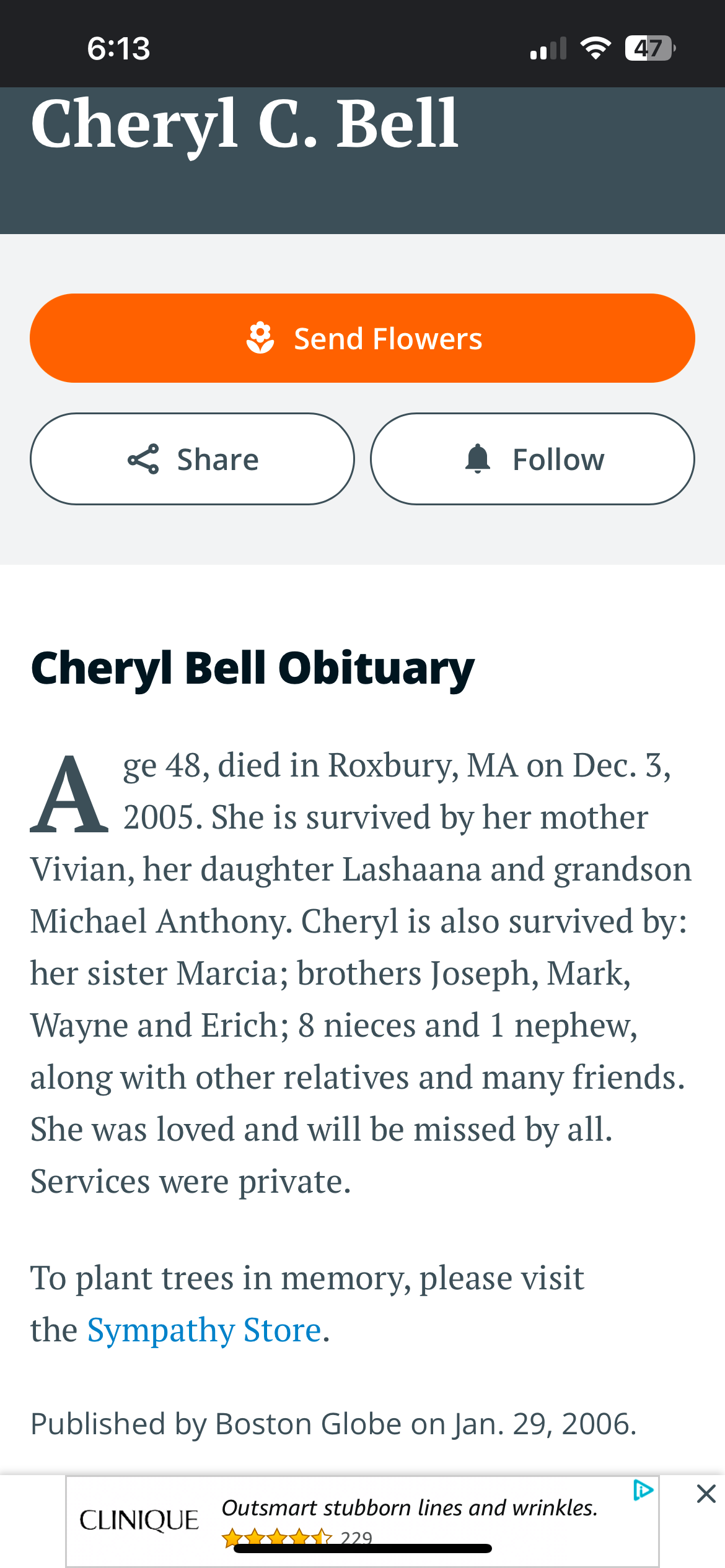Image resolution: width=725 pixels, height=1568 pixels.
Task: Click the share nodes icon
Action: 143,459
